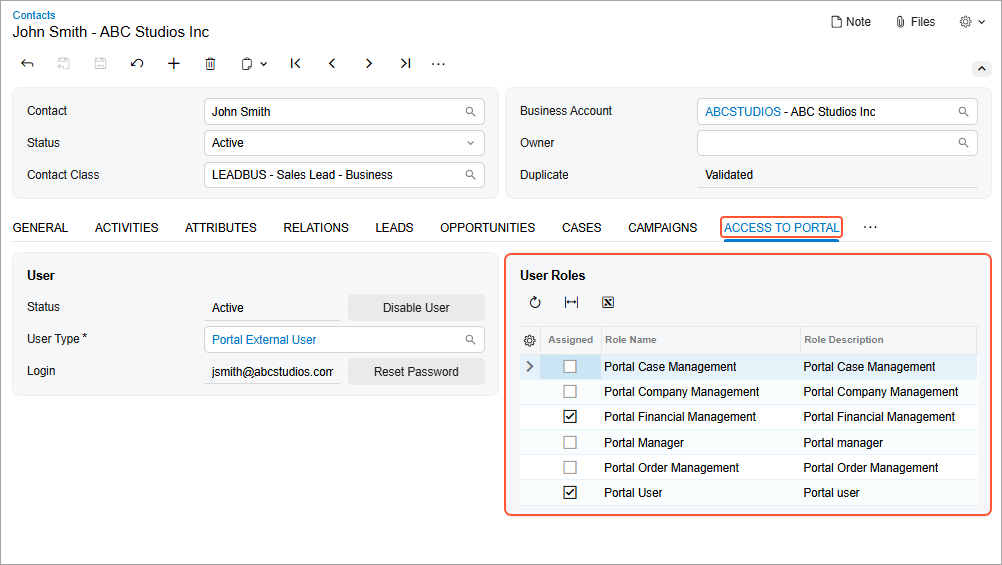The height and width of the screenshot is (565, 1002).
Task: Open the Files attachment dialog
Action: [915, 22]
